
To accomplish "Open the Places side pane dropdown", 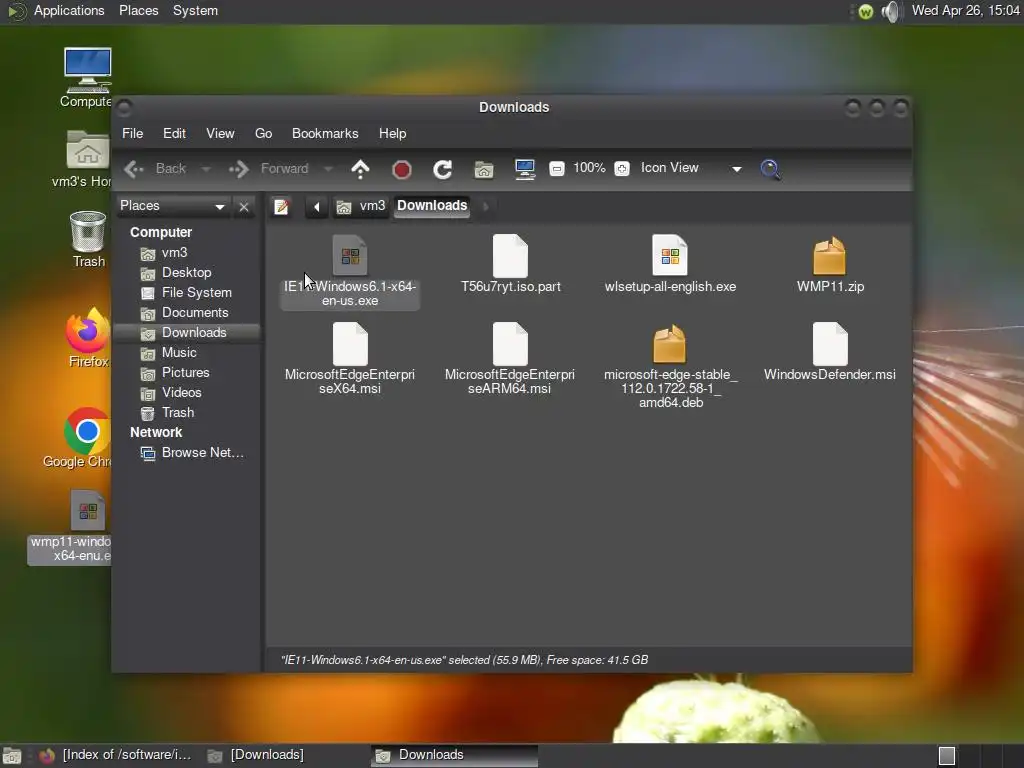I will click(172, 206).
